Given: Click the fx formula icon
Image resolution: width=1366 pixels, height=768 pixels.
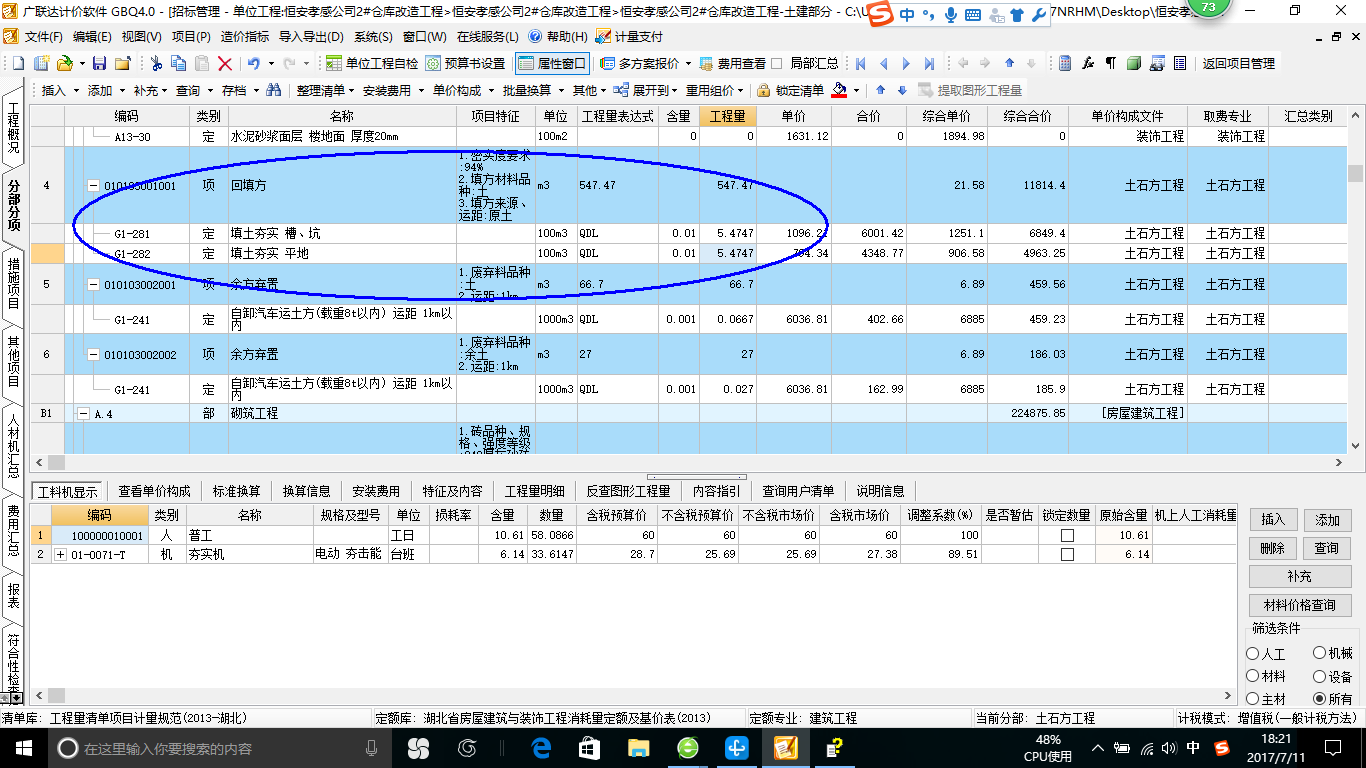Looking at the screenshot, I should click(1088, 63).
